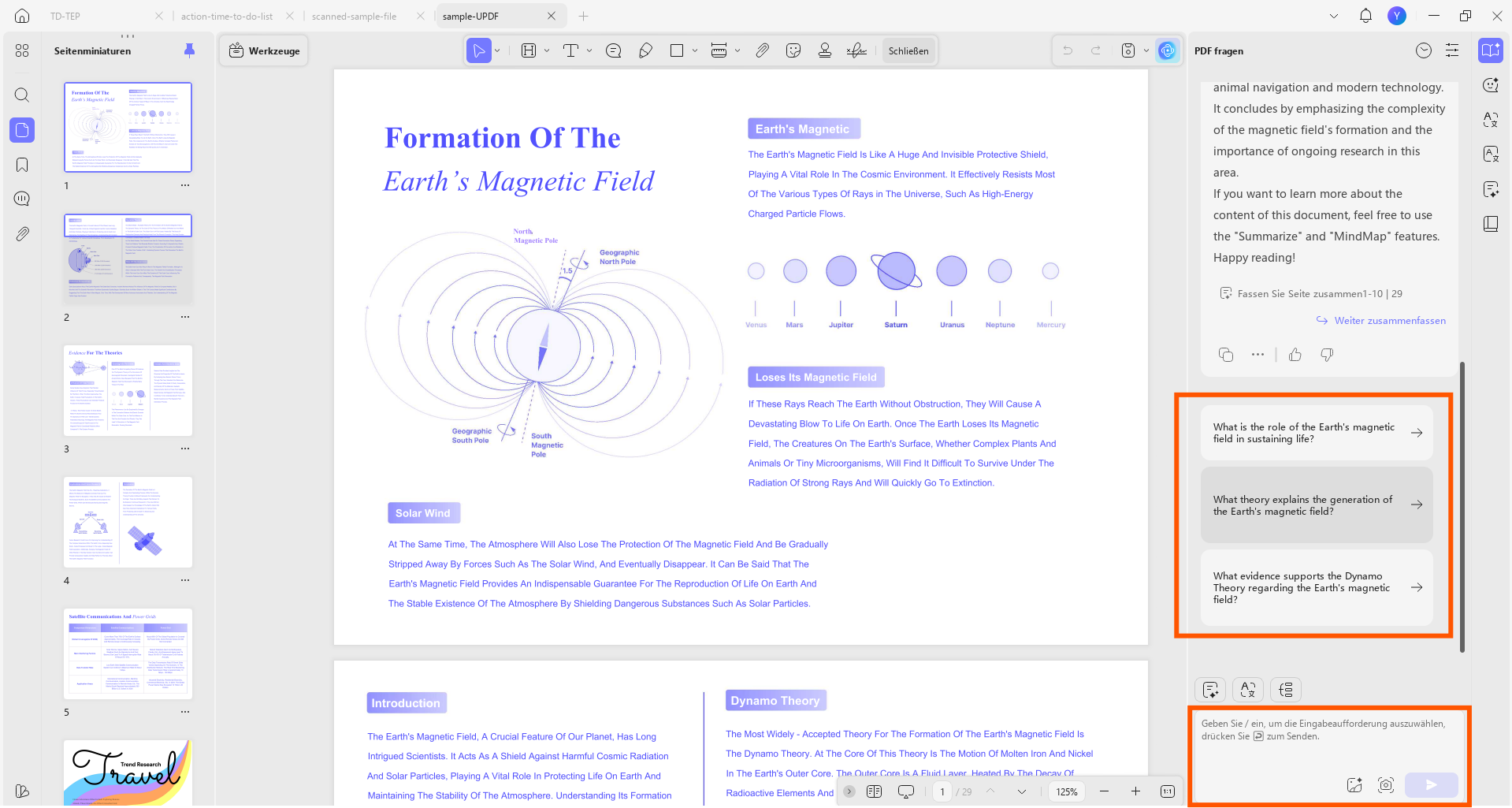This screenshot has height=808, width=1512.
Task: Expand the save options dropdown arrow
Action: tap(1146, 50)
